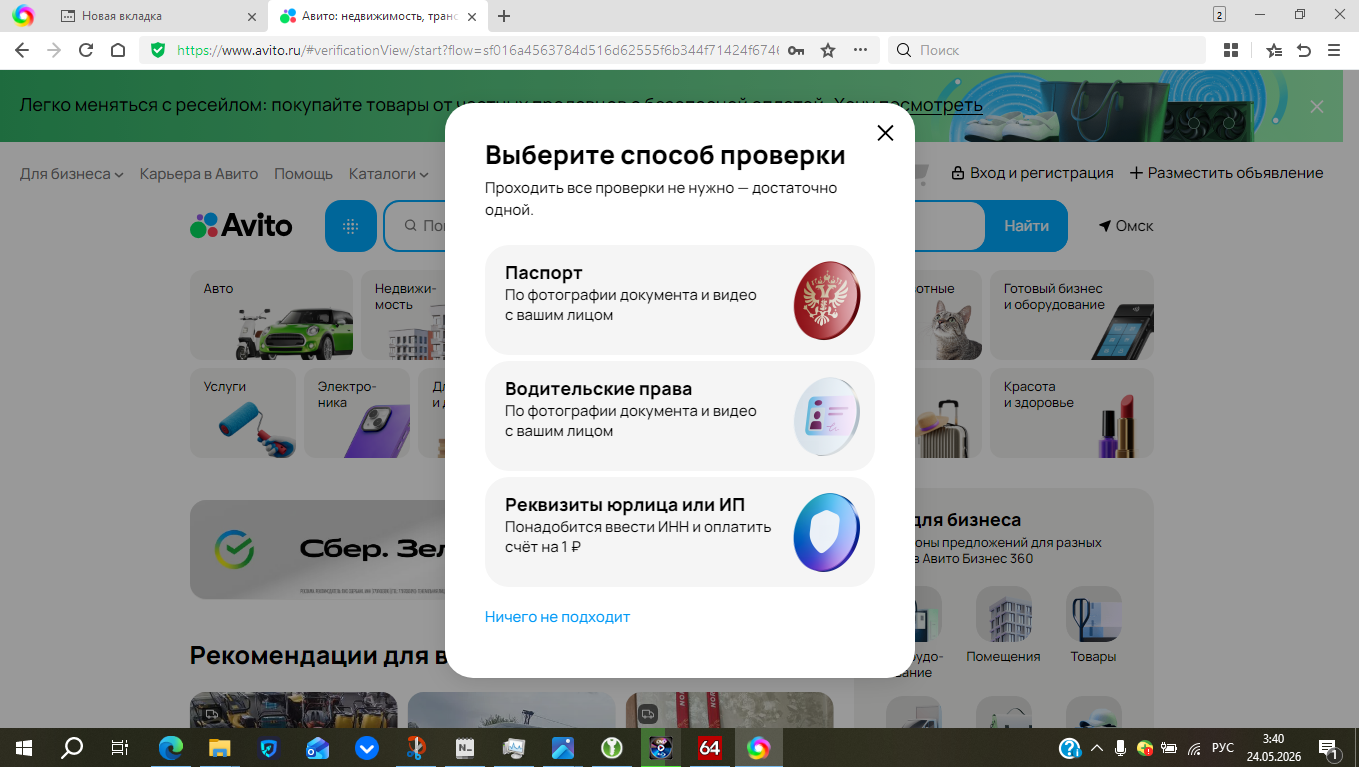Open the red 64 taskbar app
Screen dimensions: 1359x767
coord(709,747)
